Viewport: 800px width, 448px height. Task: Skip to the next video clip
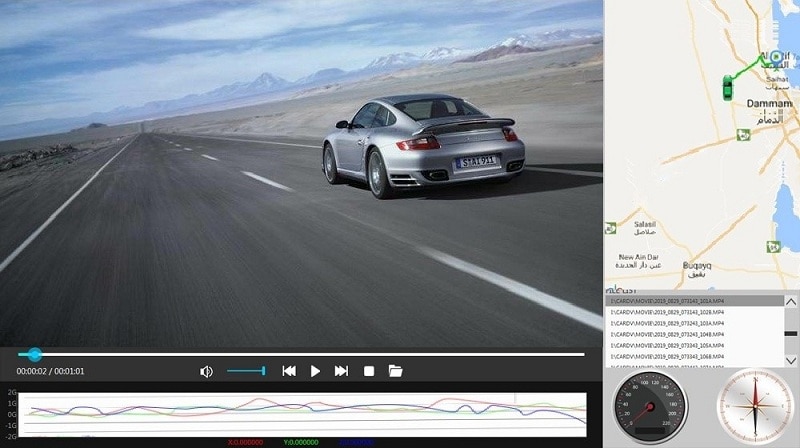tap(341, 371)
